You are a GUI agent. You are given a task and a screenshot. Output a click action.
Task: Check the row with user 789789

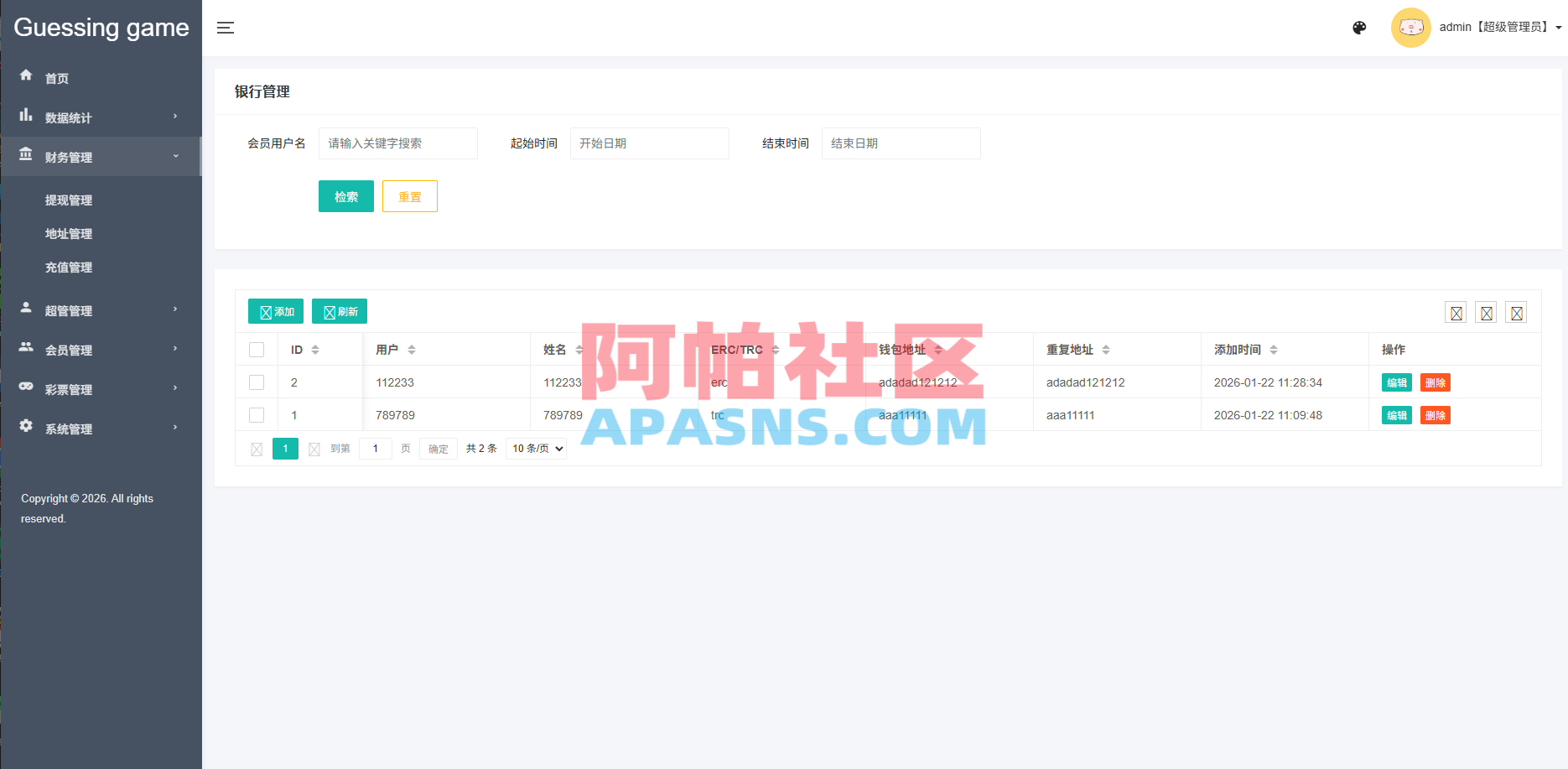pos(257,415)
